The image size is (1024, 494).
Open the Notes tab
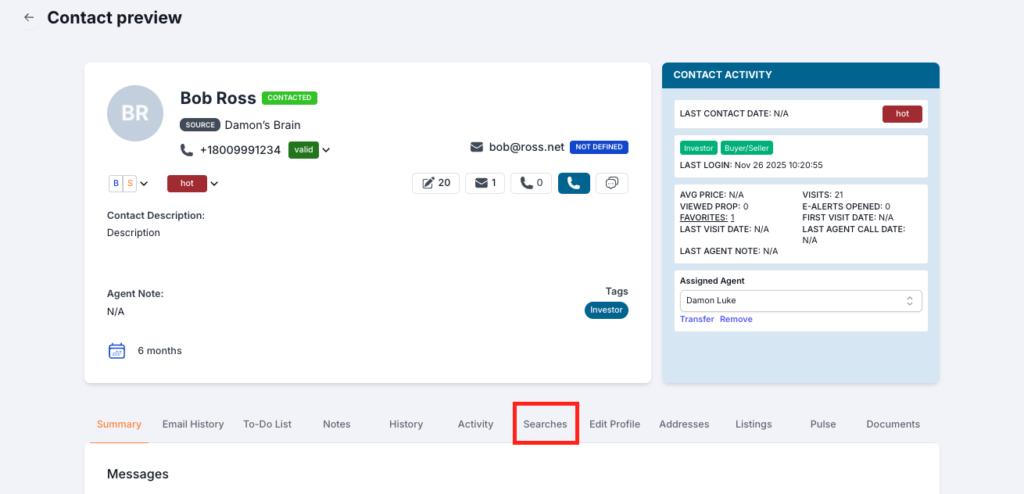click(336, 424)
